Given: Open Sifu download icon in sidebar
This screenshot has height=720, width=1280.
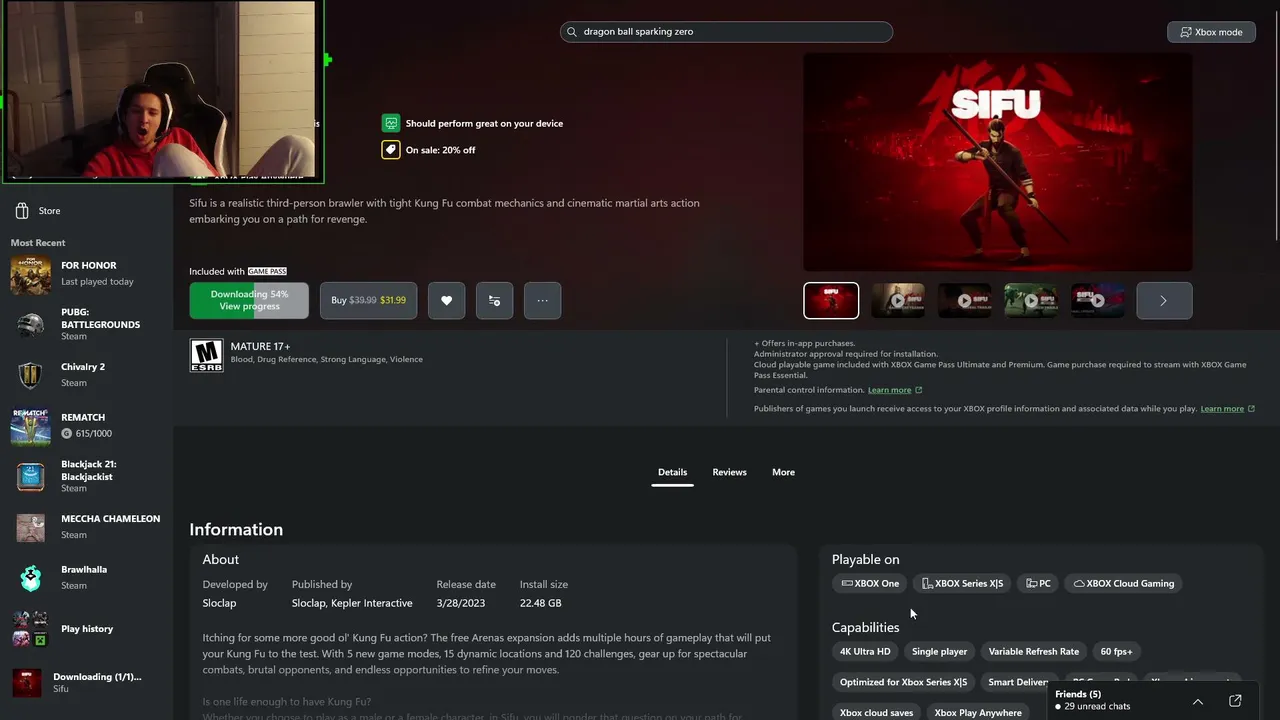Looking at the screenshot, I should [27, 682].
